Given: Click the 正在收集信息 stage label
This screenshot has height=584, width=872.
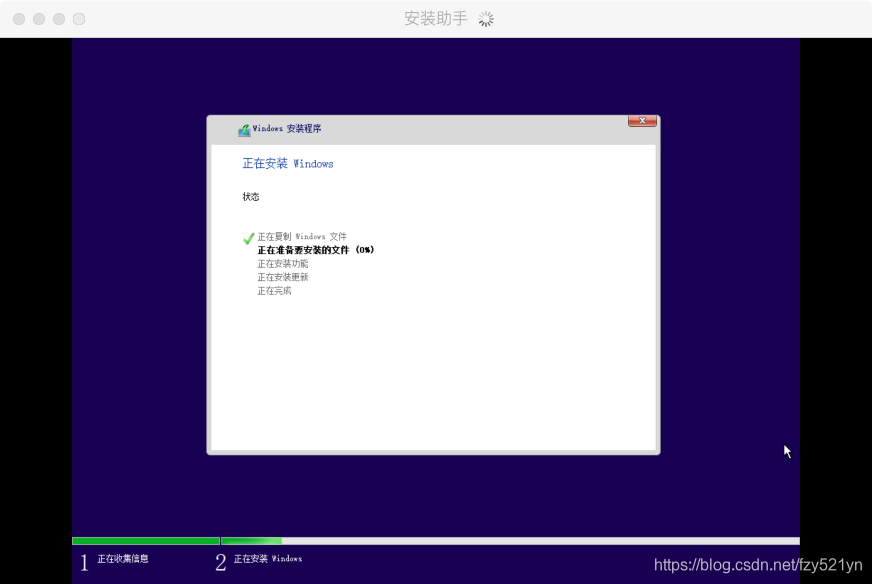Looking at the screenshot, I should (x=123, y=558).
